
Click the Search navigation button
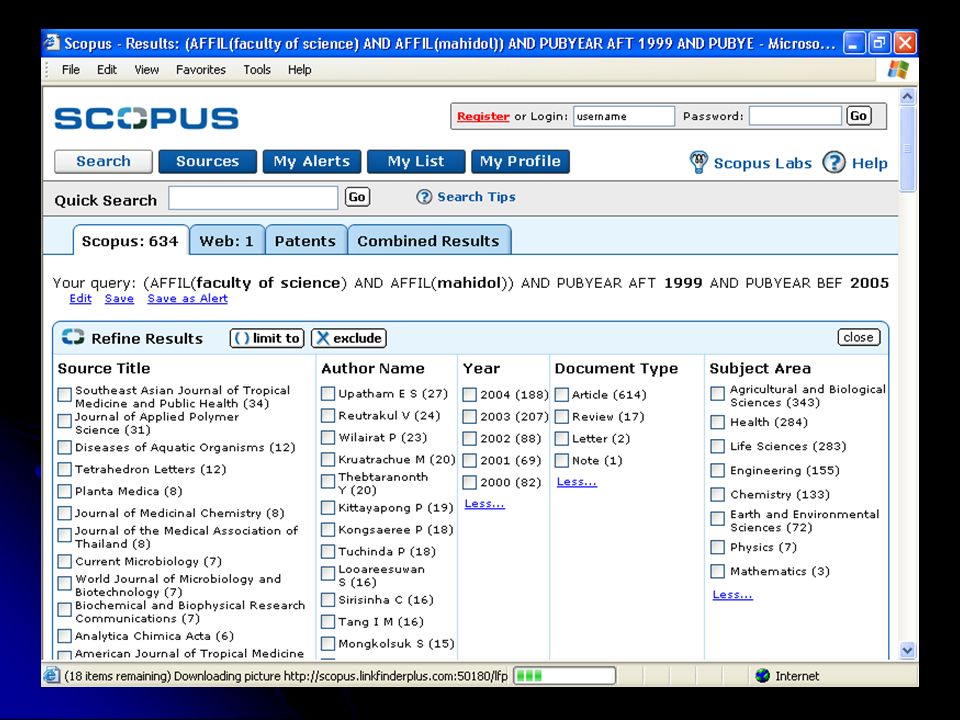(x=103, y=161)
